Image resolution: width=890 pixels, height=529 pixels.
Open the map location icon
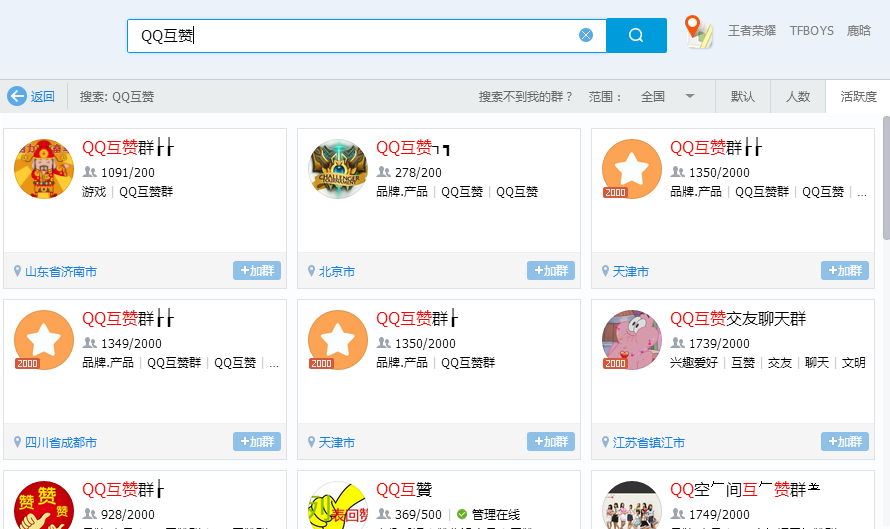click(699, 32)
